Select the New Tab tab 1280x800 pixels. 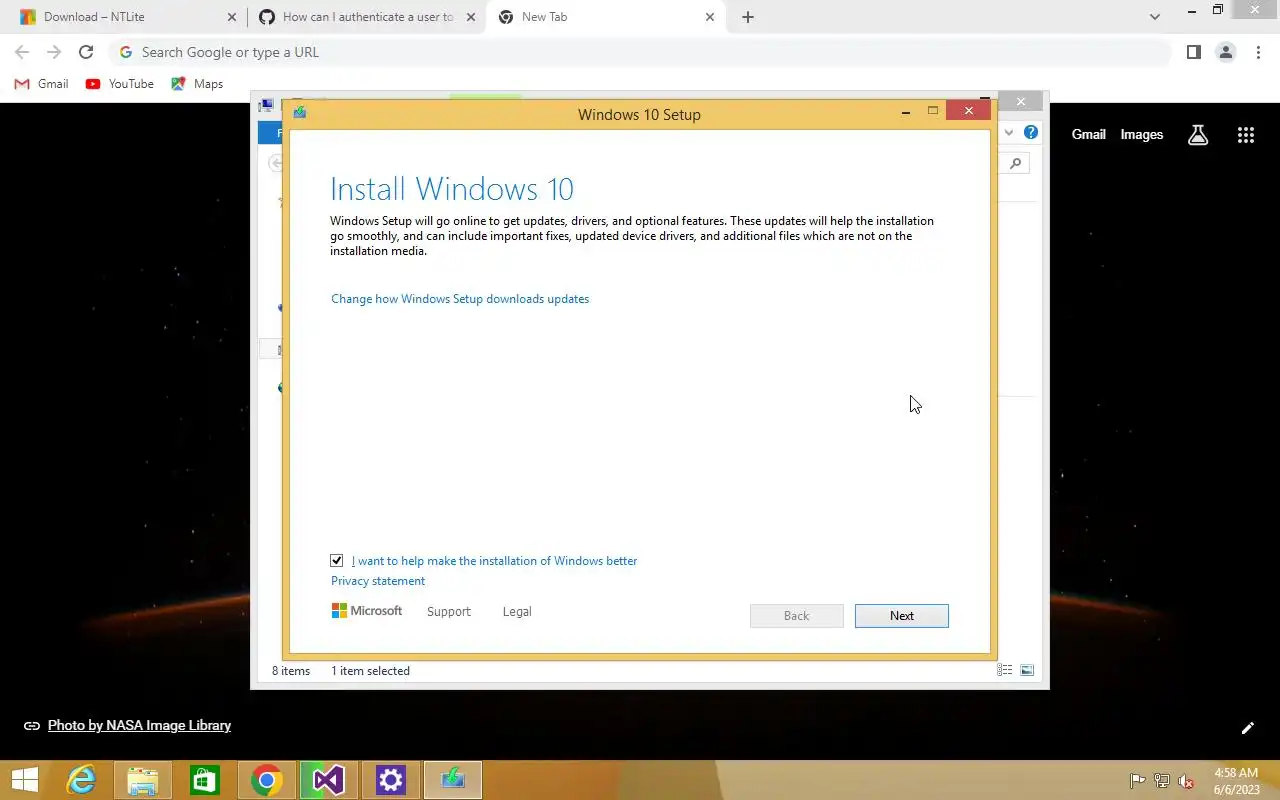click(x=606, y=17)
